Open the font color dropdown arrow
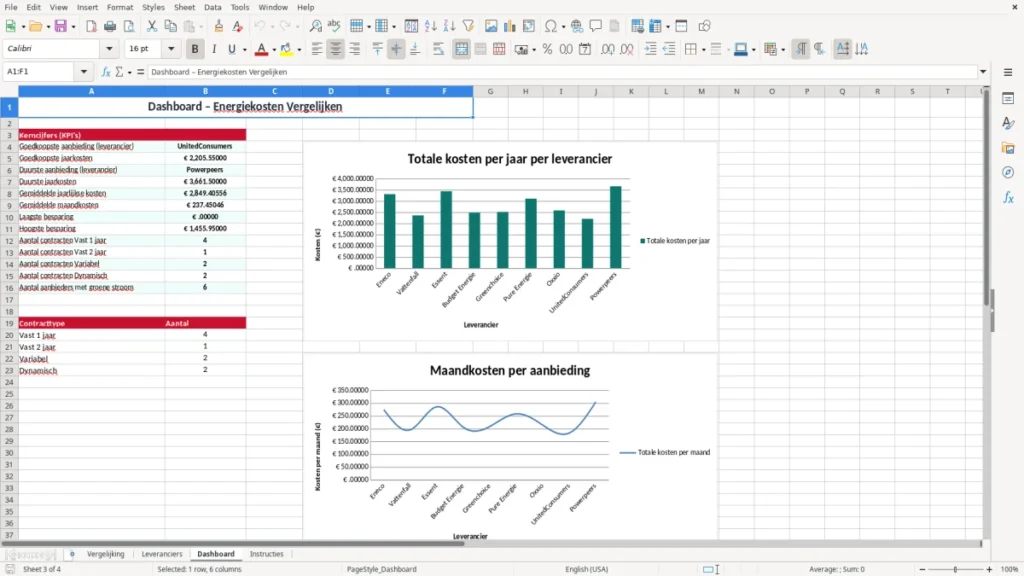The image size is (1024, 576). 274,50
